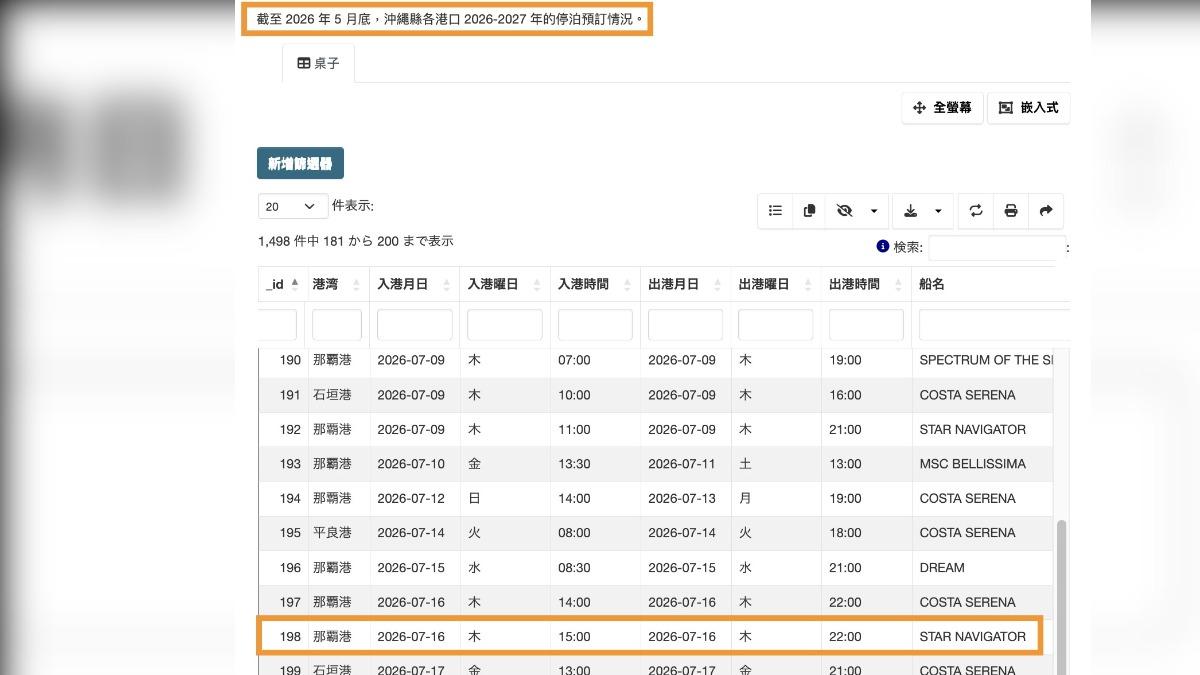1200x675 pixels.
Task: Select the 平良港 cell in row 195
Action: 337,533
